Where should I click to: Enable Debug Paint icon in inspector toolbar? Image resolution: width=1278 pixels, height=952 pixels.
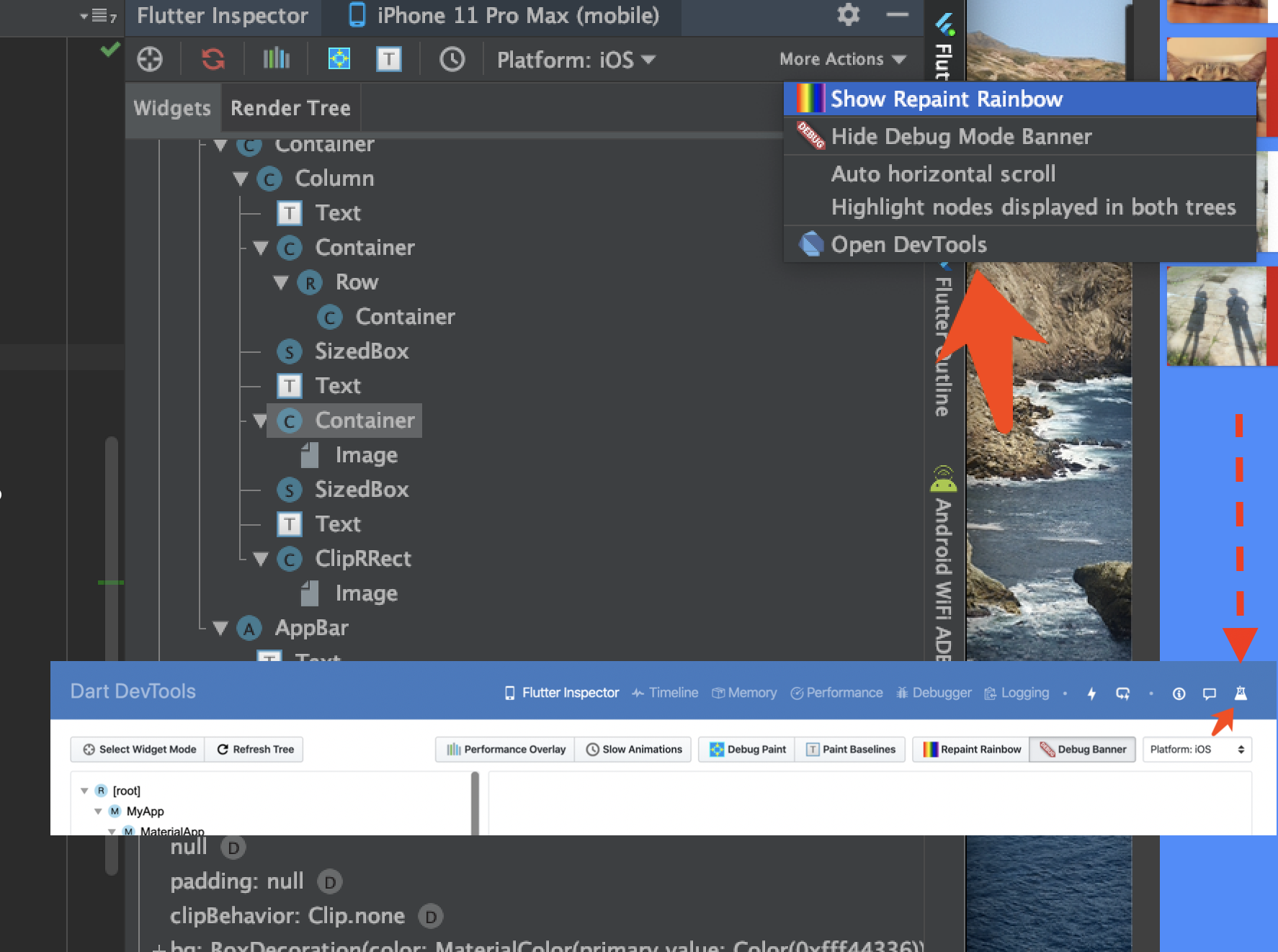[339, 59]
